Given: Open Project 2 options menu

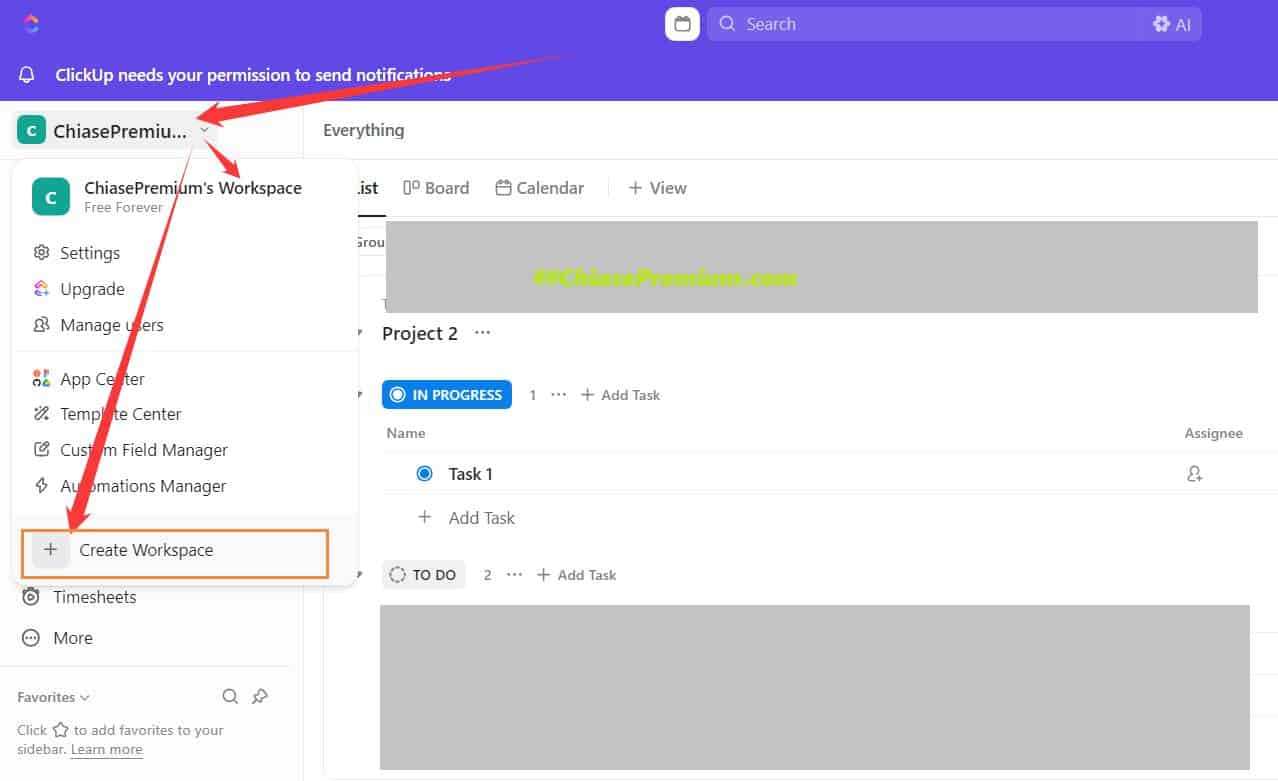Looking at the screenshot, I should pyautogui.click(x=482, y=333).
